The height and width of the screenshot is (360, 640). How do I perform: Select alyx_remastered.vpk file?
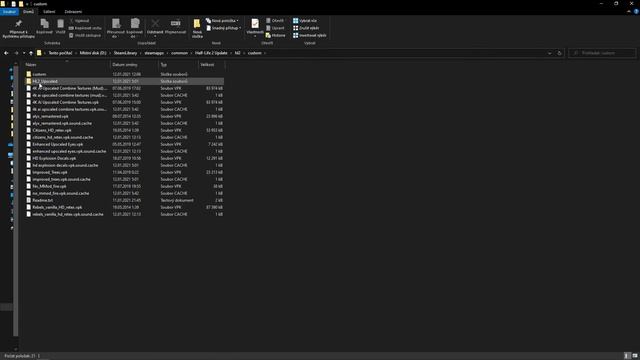[x=124, y=116]
